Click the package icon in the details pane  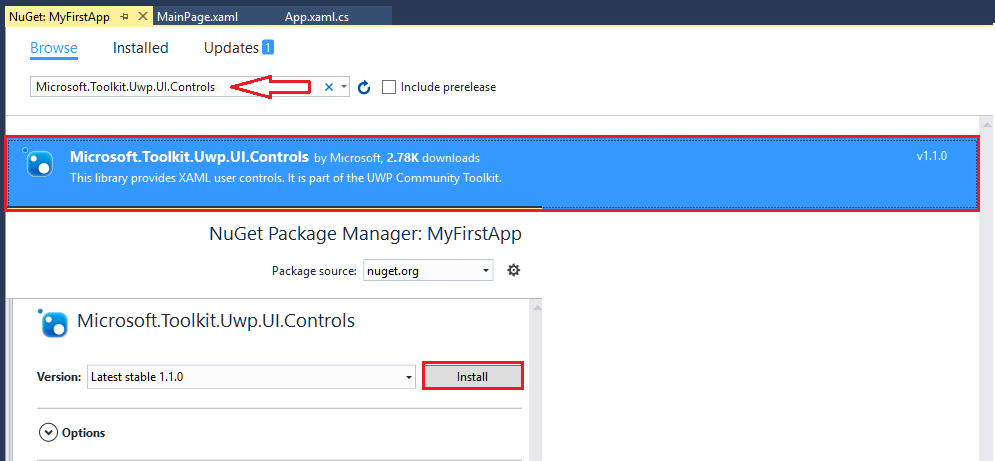(x=54, y=322)
